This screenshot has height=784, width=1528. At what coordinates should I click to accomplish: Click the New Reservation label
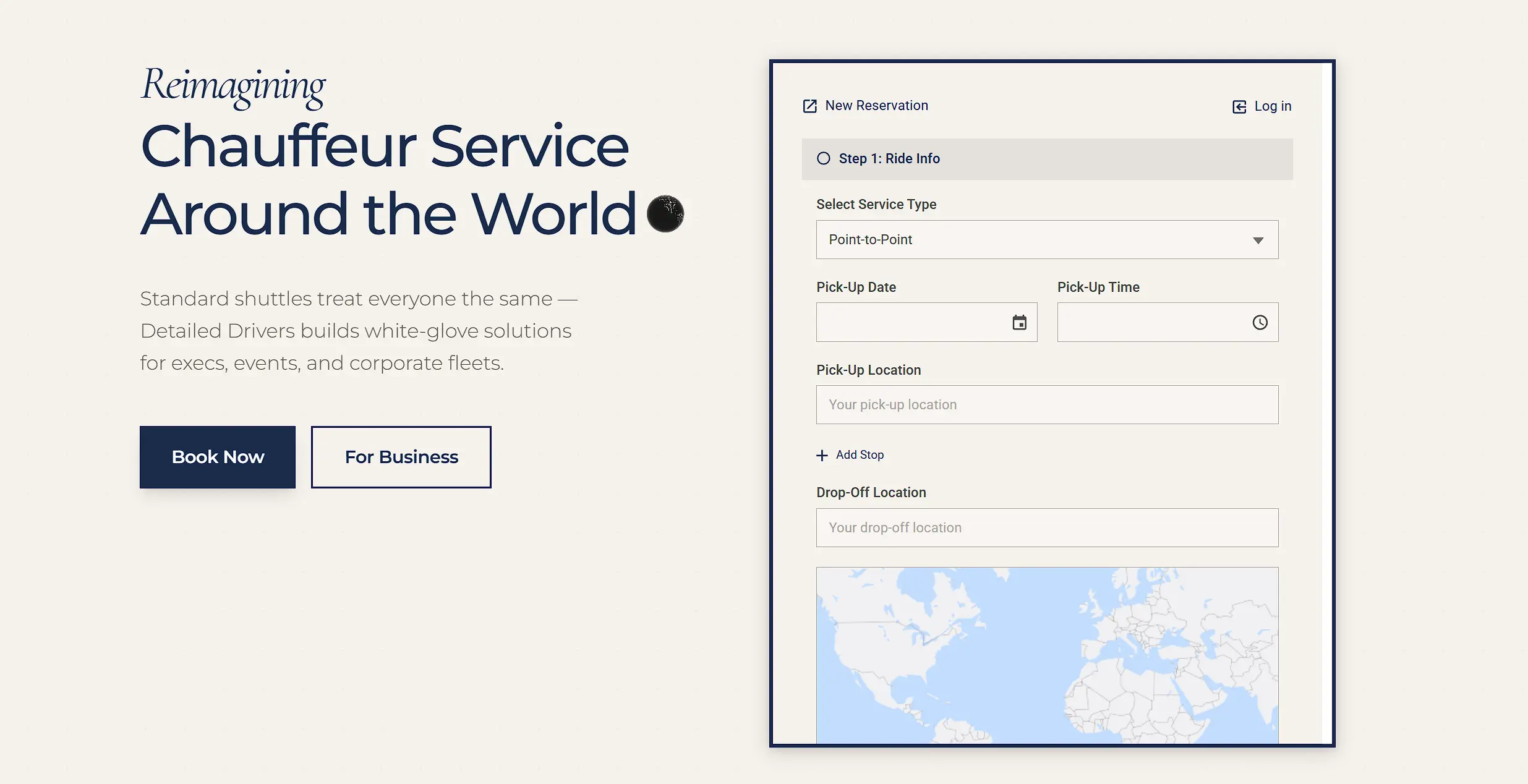(x=876, y=106)
